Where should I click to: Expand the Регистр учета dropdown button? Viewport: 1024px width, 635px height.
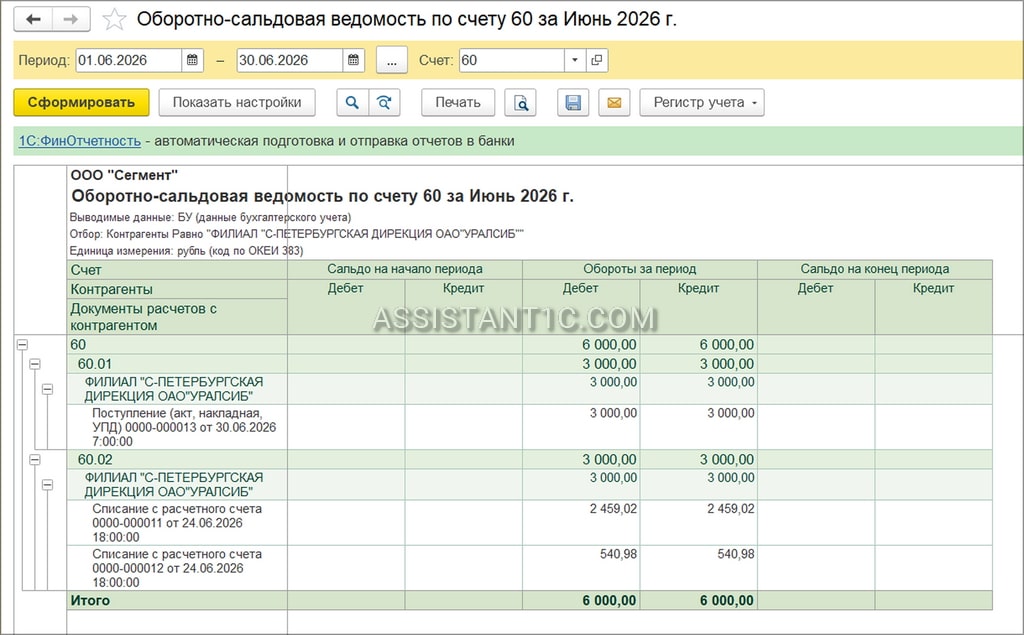(701, 103)
